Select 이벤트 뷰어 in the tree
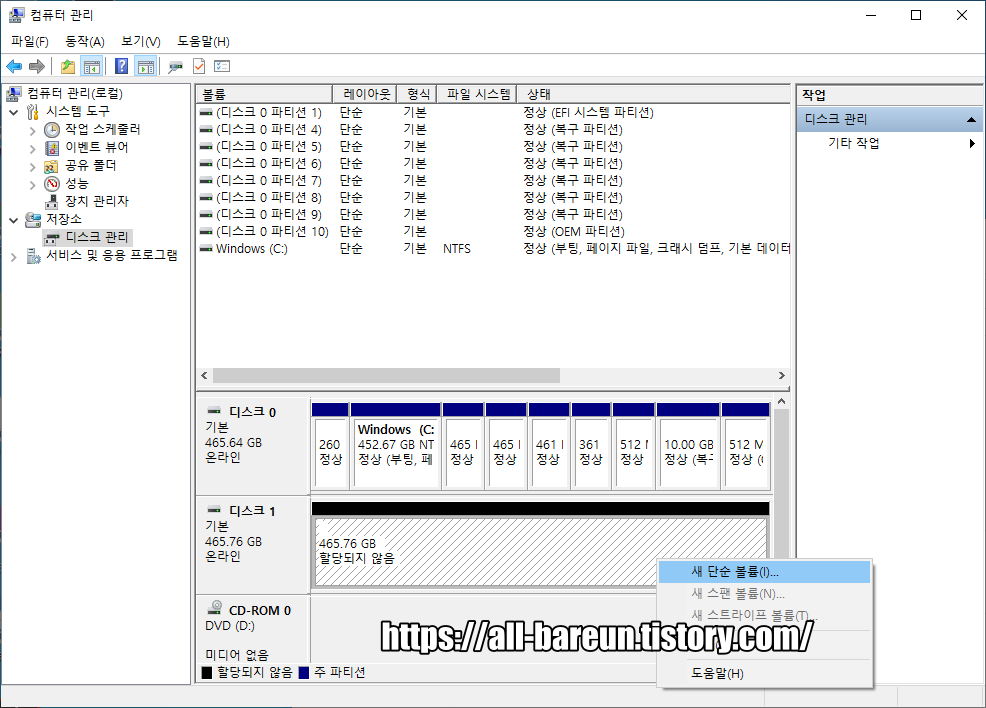986x708 pixels. [96, 147]
